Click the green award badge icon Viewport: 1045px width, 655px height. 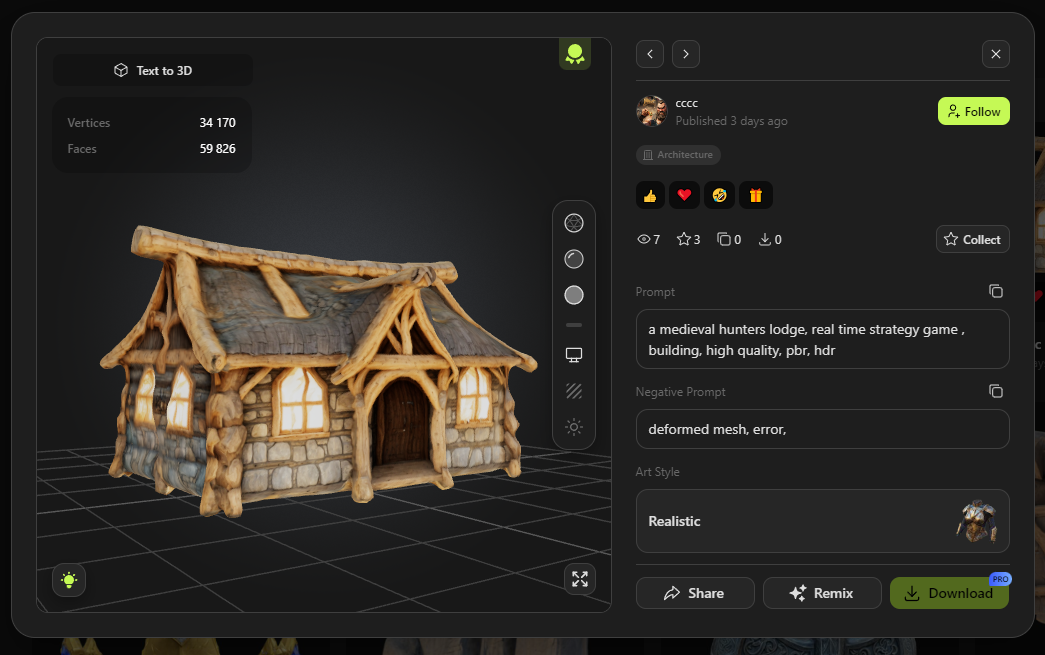(x=574, y=54)
